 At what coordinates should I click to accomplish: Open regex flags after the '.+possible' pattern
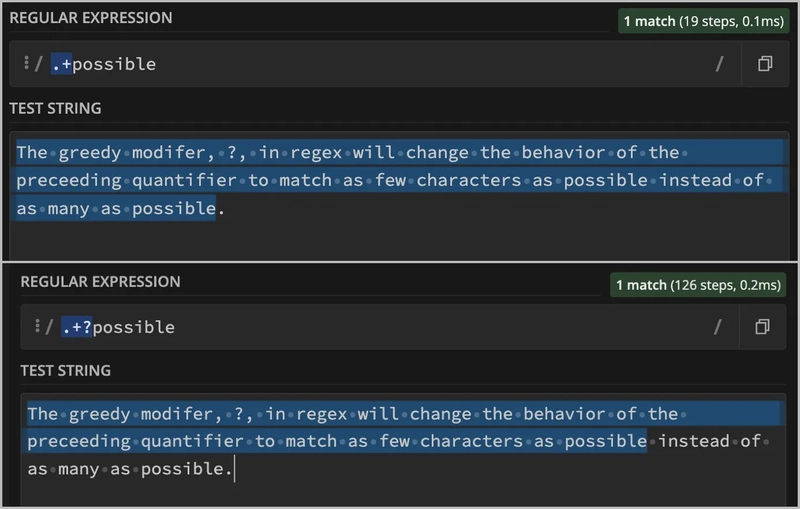point(718,64)
